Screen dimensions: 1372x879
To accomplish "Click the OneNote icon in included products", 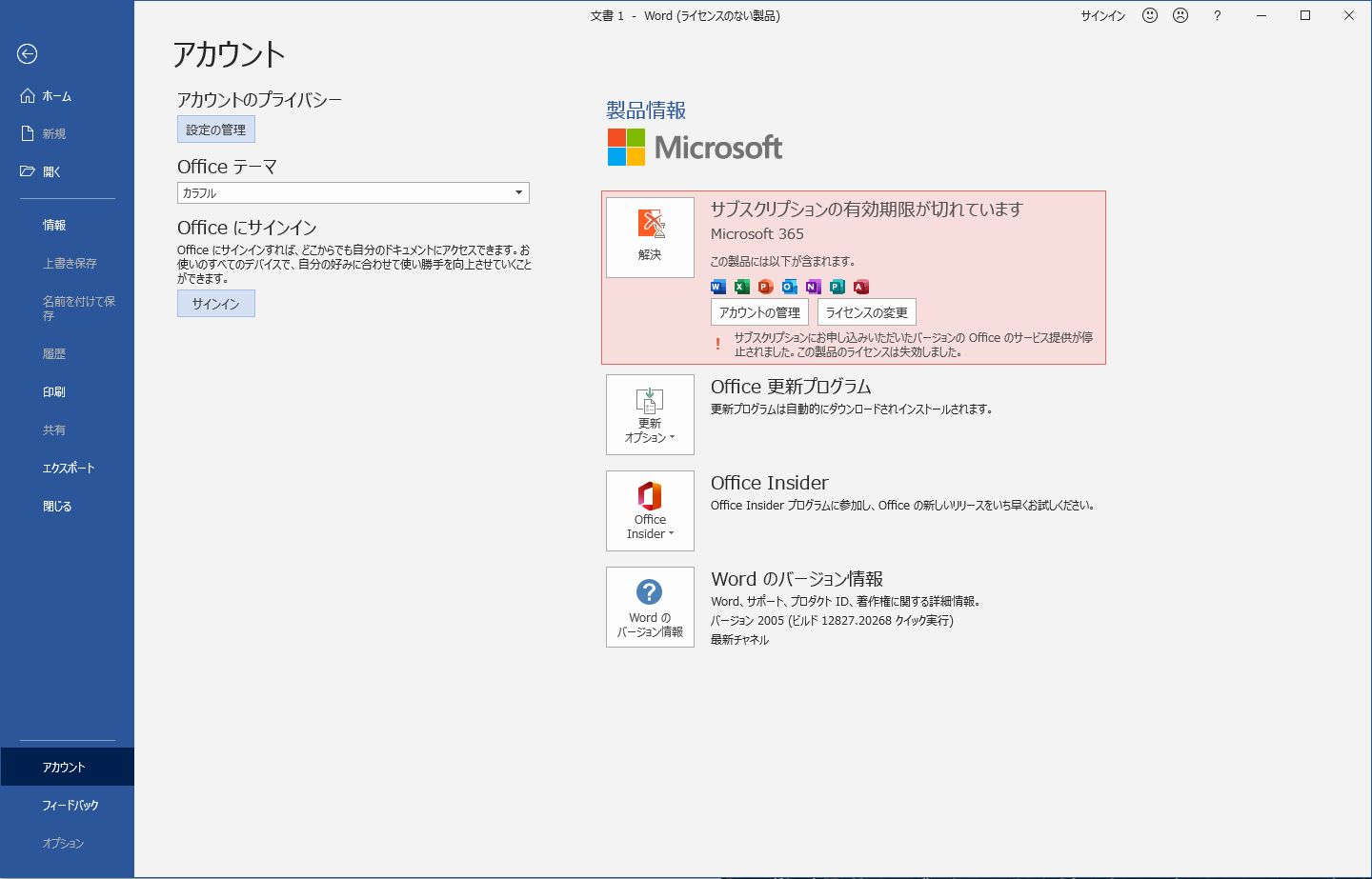I will click(813, 287).
